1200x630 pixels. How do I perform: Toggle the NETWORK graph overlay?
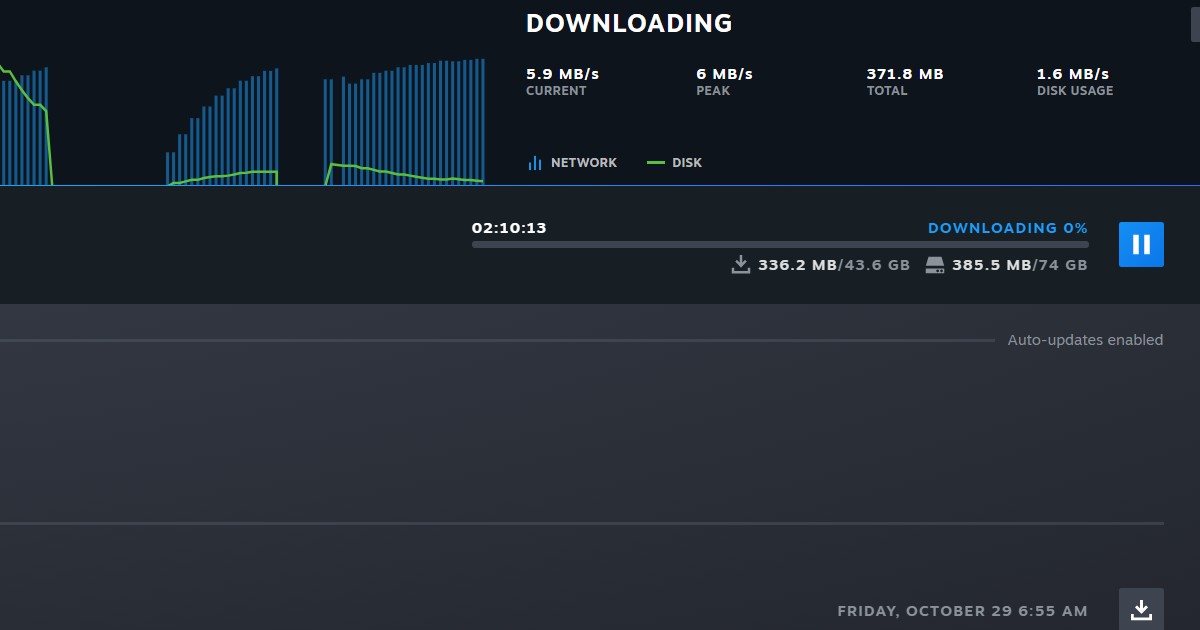[x=572, y=162]
